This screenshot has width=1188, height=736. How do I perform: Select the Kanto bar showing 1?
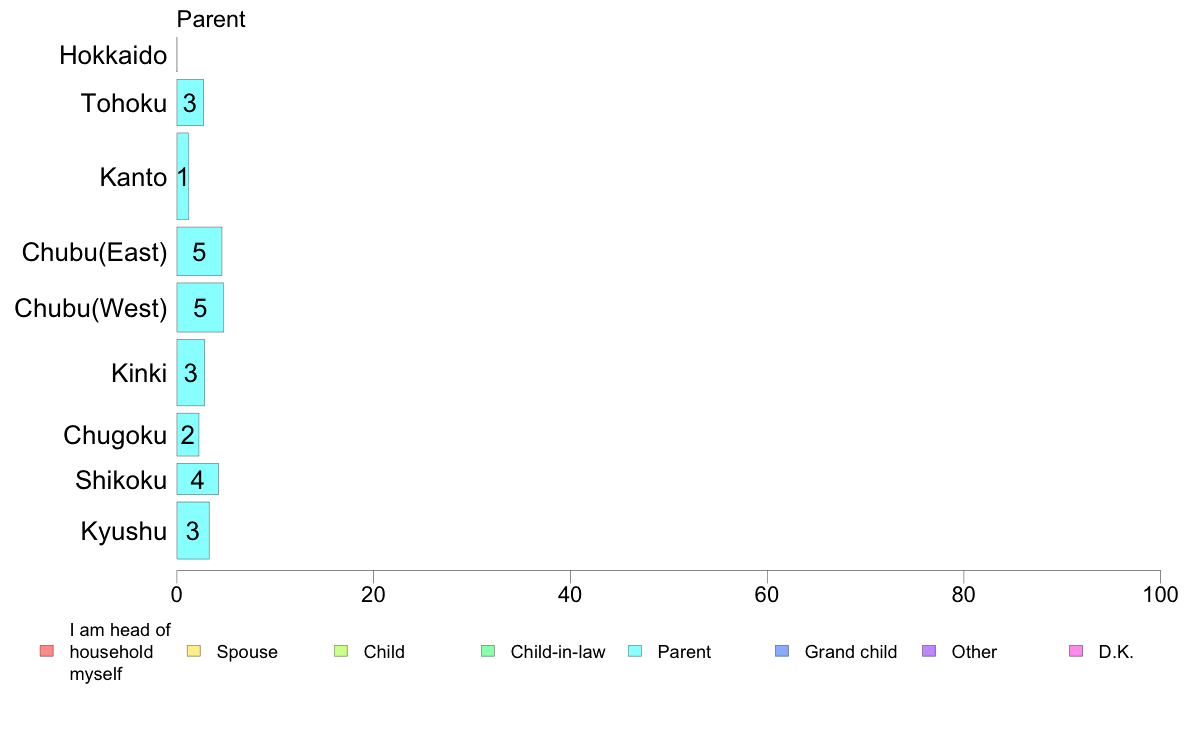(x=183, y=177)
